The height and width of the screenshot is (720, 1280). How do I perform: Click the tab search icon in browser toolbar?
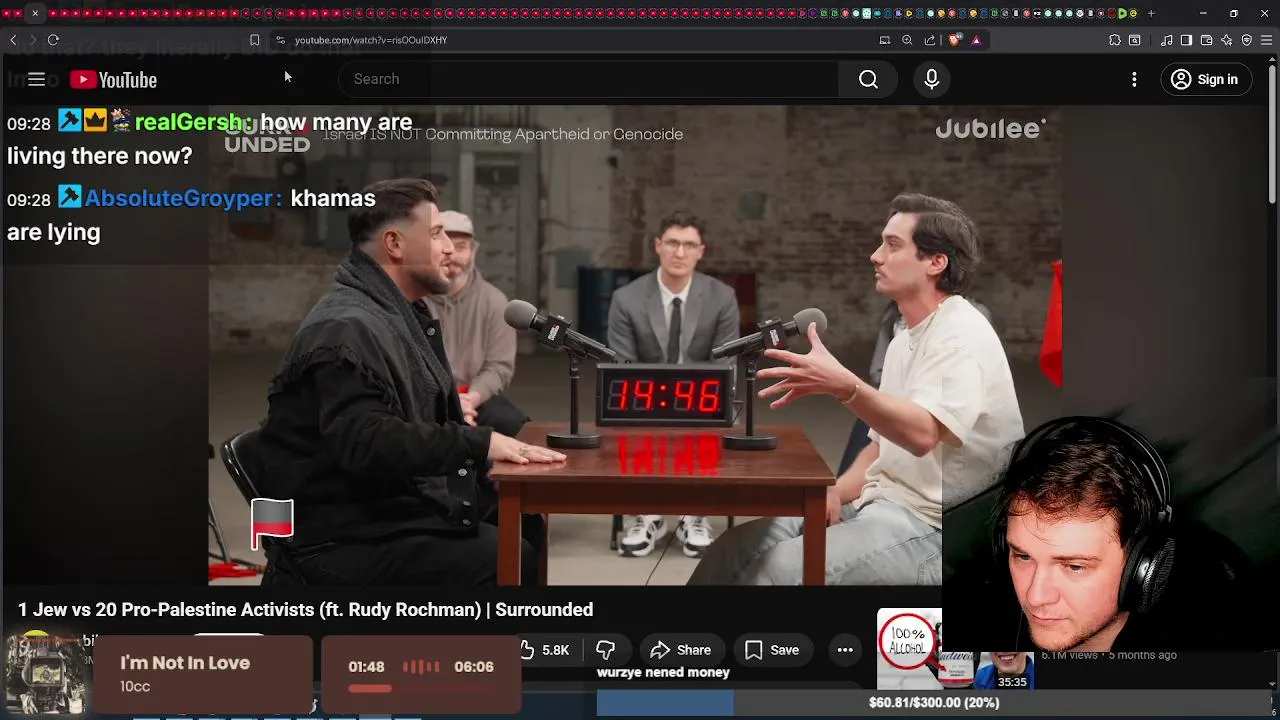click(1135, 40)
